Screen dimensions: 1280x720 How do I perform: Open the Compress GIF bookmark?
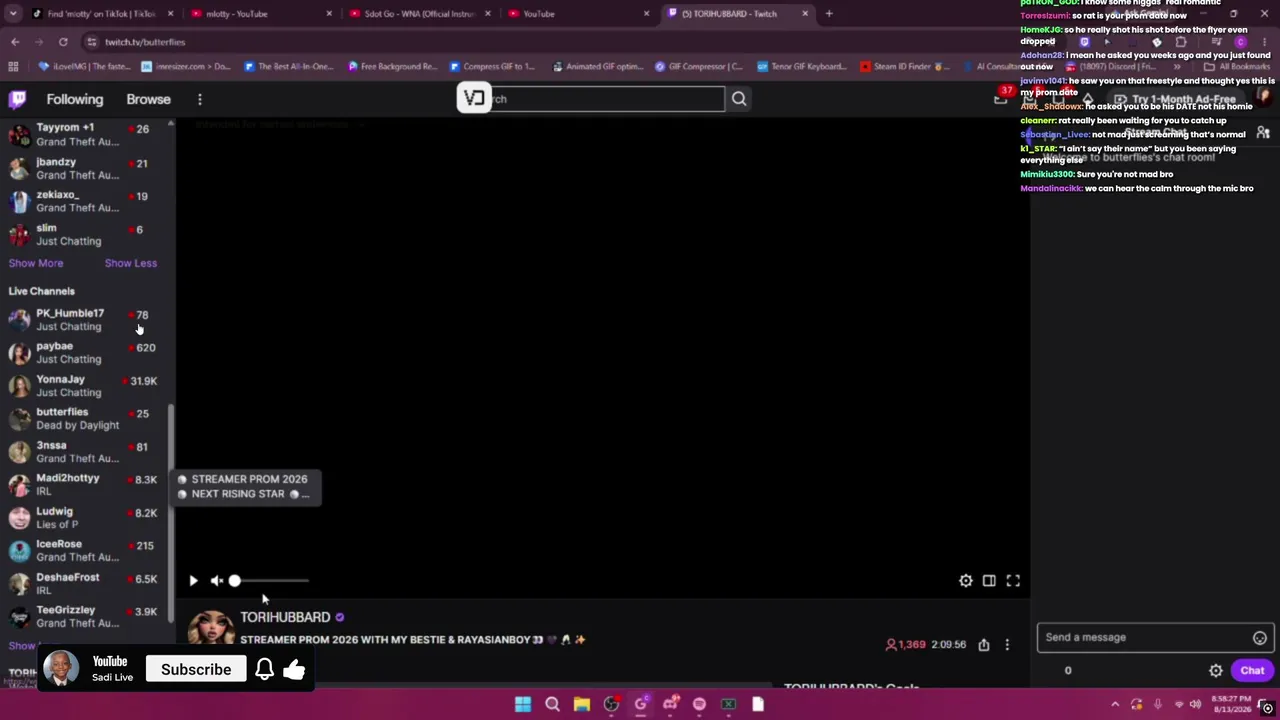[493, 67]
